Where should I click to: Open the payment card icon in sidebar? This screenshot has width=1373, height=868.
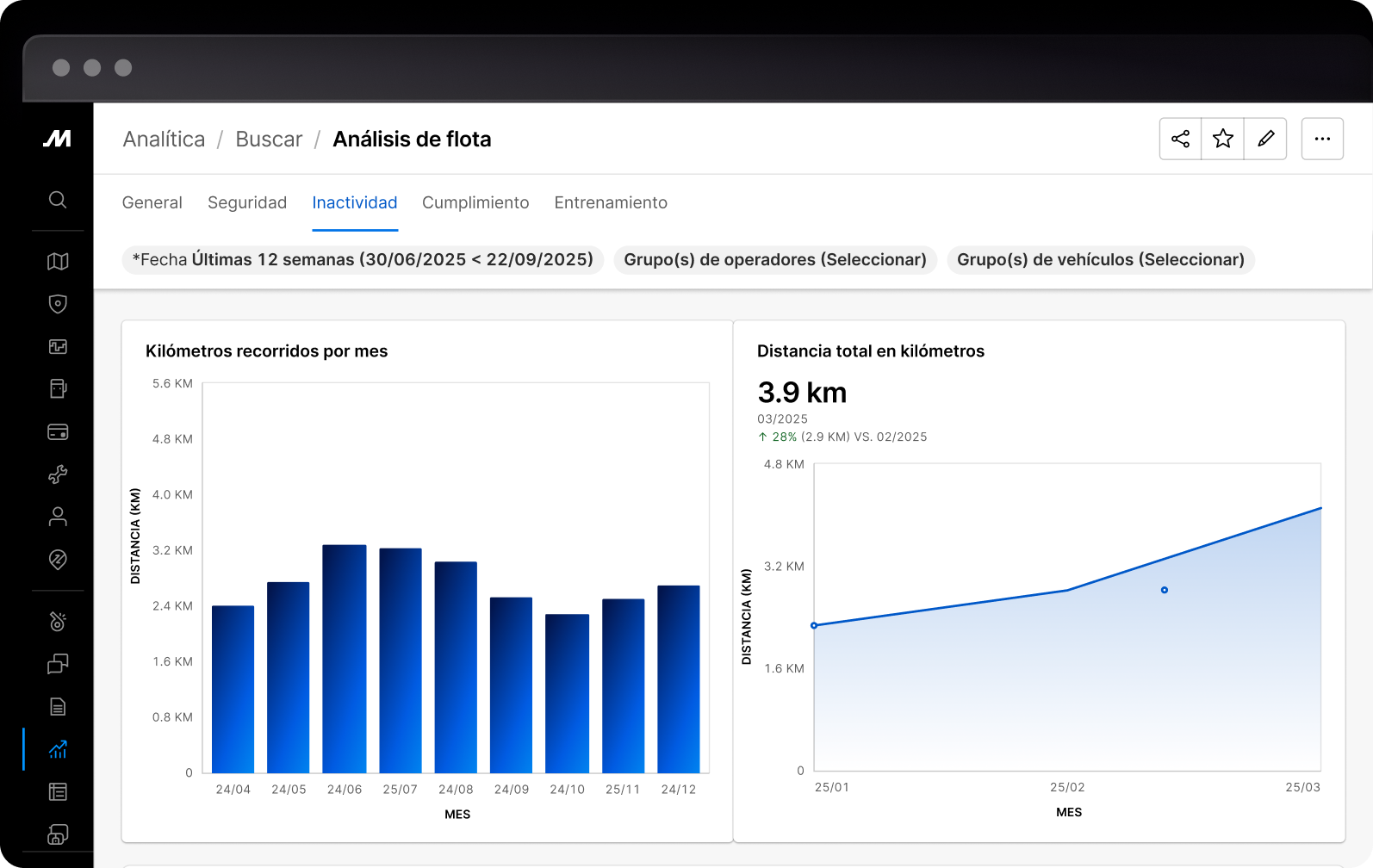click(x=58, y=432)
